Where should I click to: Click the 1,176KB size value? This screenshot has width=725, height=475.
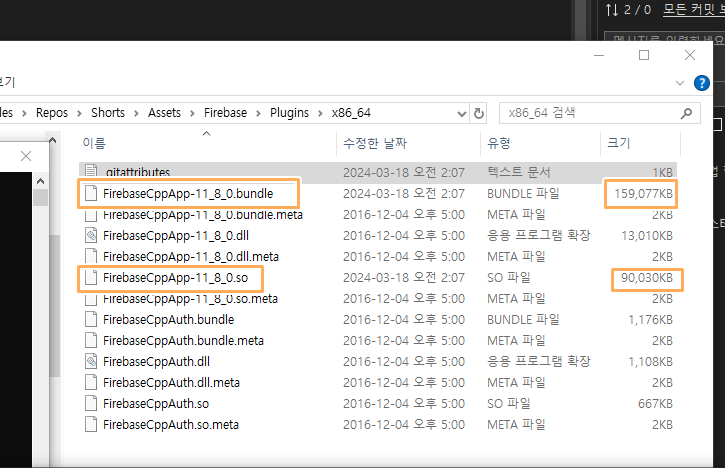click(650, 320)
